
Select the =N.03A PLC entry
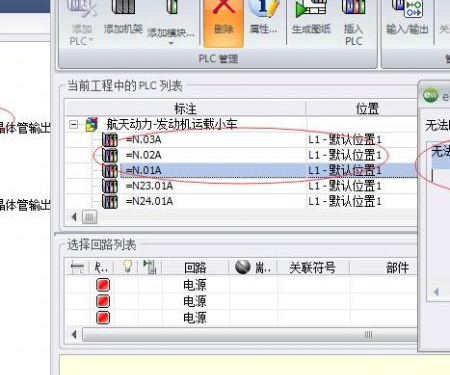coord(144,140)
